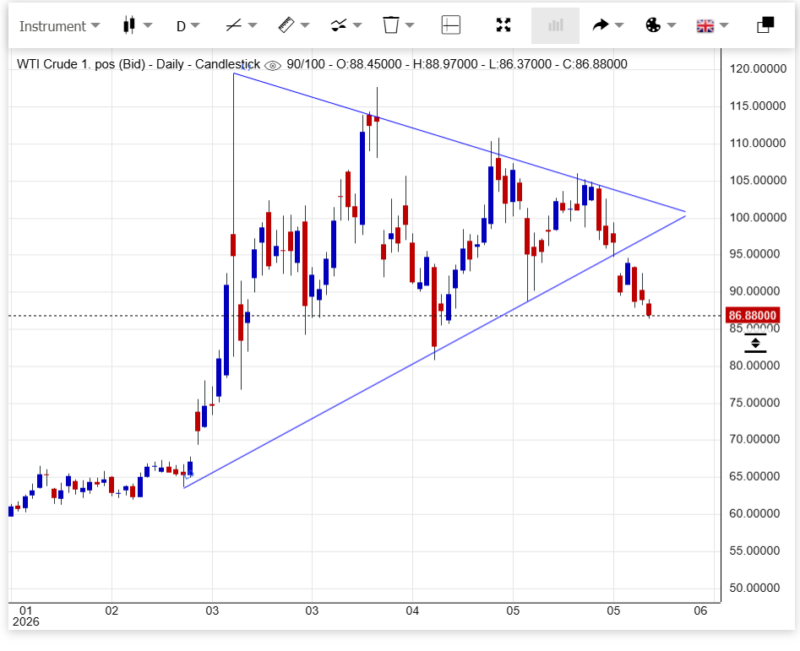
Task: Open the Instrument dropdown
Action: [59, 26]
